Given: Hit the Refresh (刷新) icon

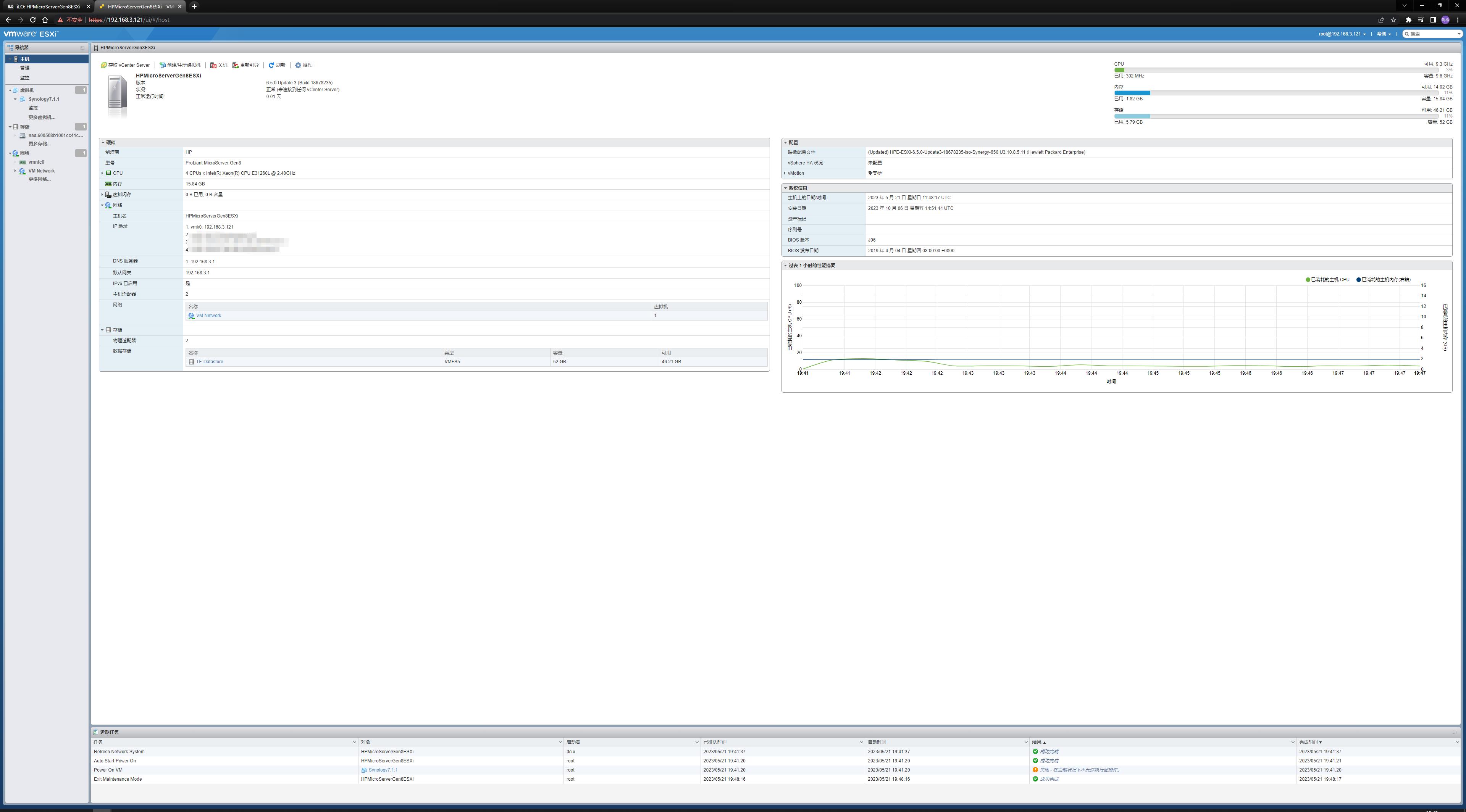Looking at the screenshot, I should pyautogui.click(x=271, y=65).
